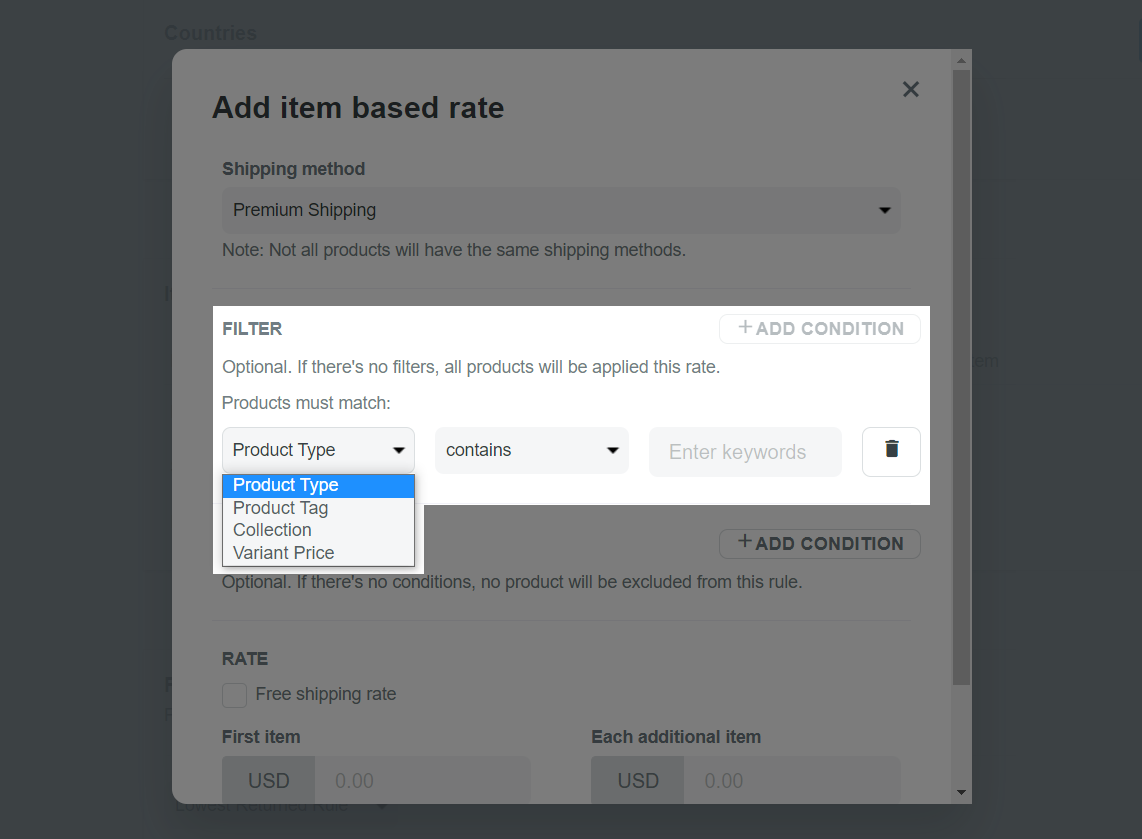This screenshot has width=1142, height=839.
Task: Choose Product Type from the list
Action: 318,485
